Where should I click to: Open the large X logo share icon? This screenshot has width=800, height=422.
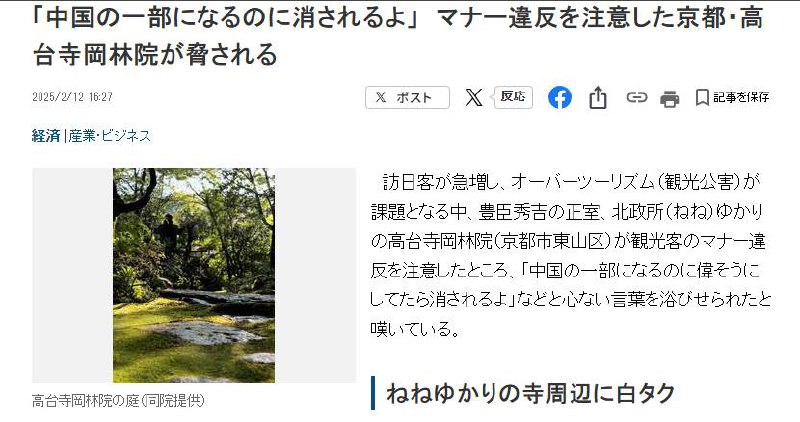473,97
